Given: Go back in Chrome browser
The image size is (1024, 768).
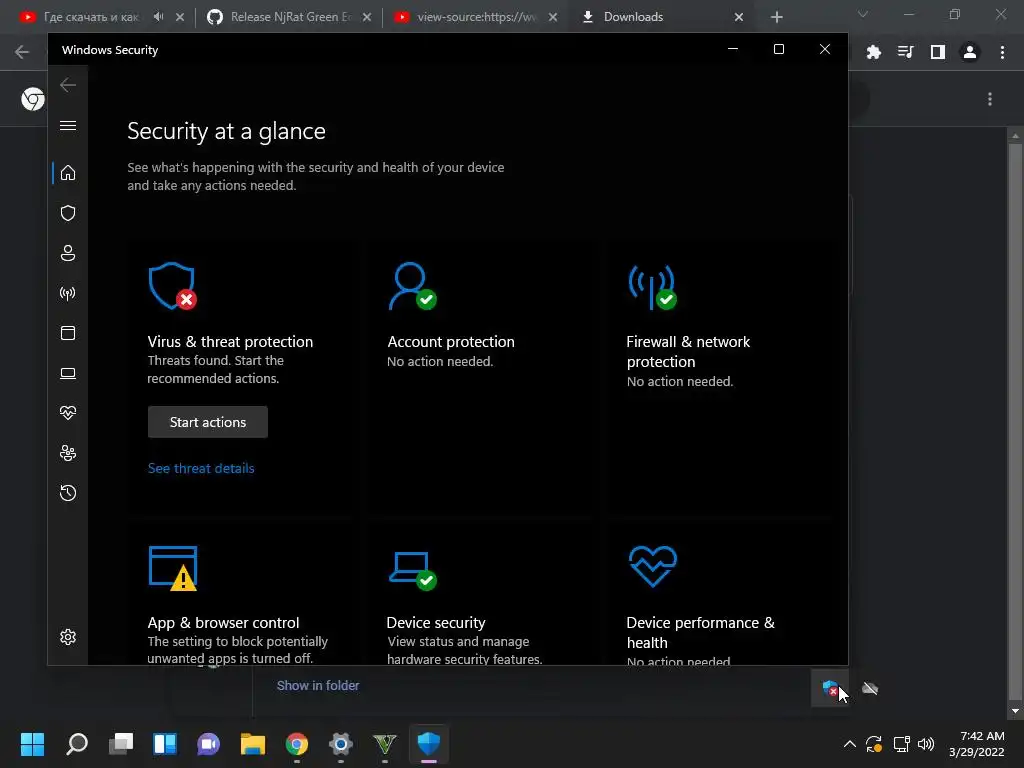Looking at the screenshot, I should tap(22, 52).
